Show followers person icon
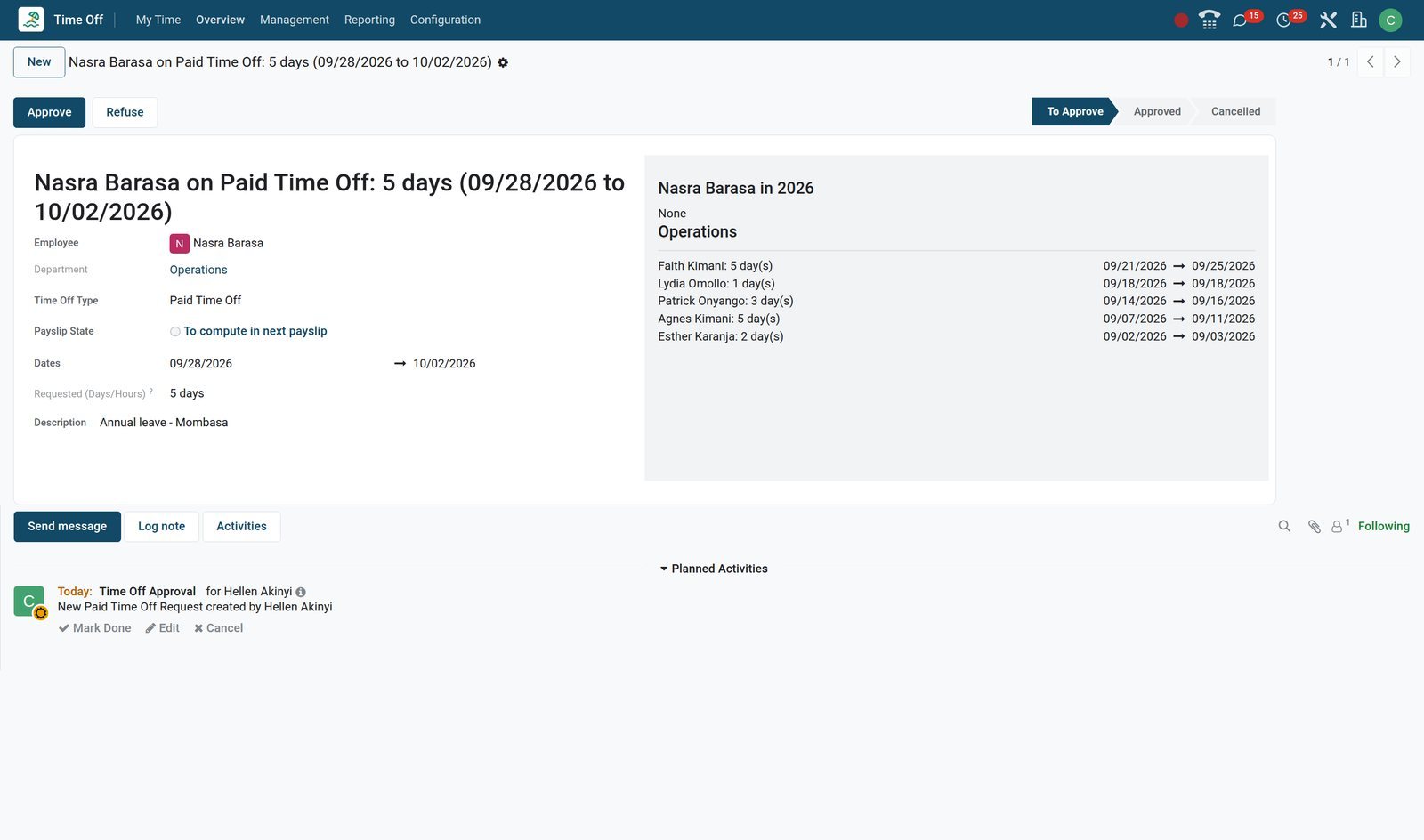1424x840 pixels. click(1338, 526)
